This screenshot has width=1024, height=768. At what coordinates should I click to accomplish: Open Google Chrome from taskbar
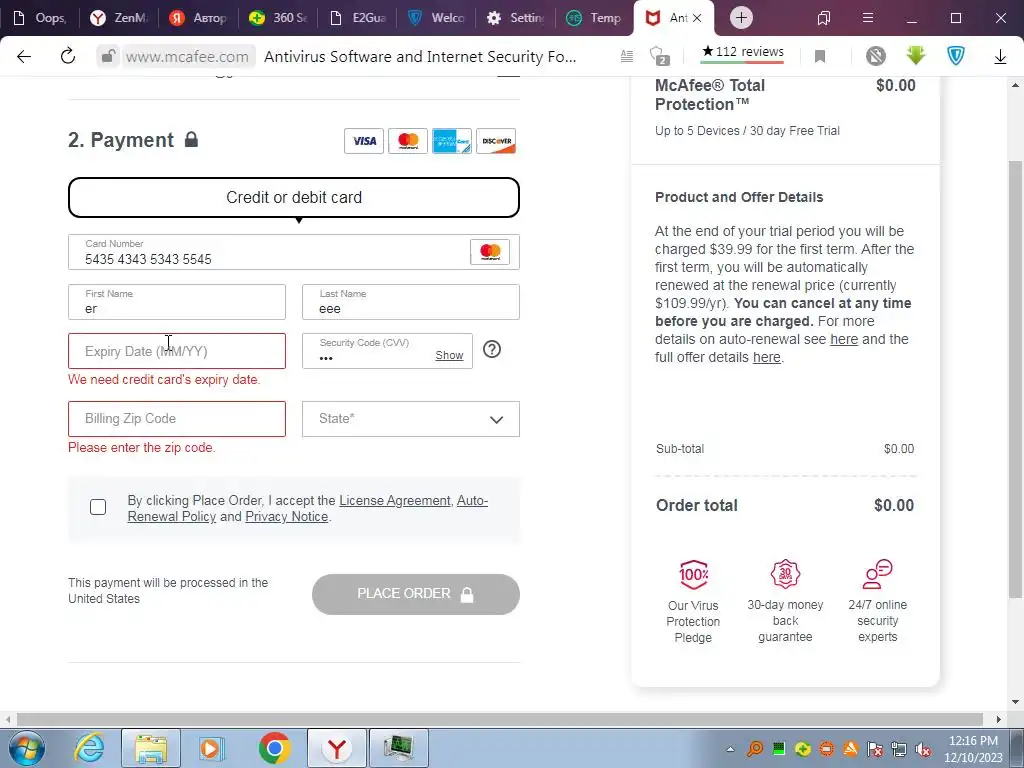point(274,748)
